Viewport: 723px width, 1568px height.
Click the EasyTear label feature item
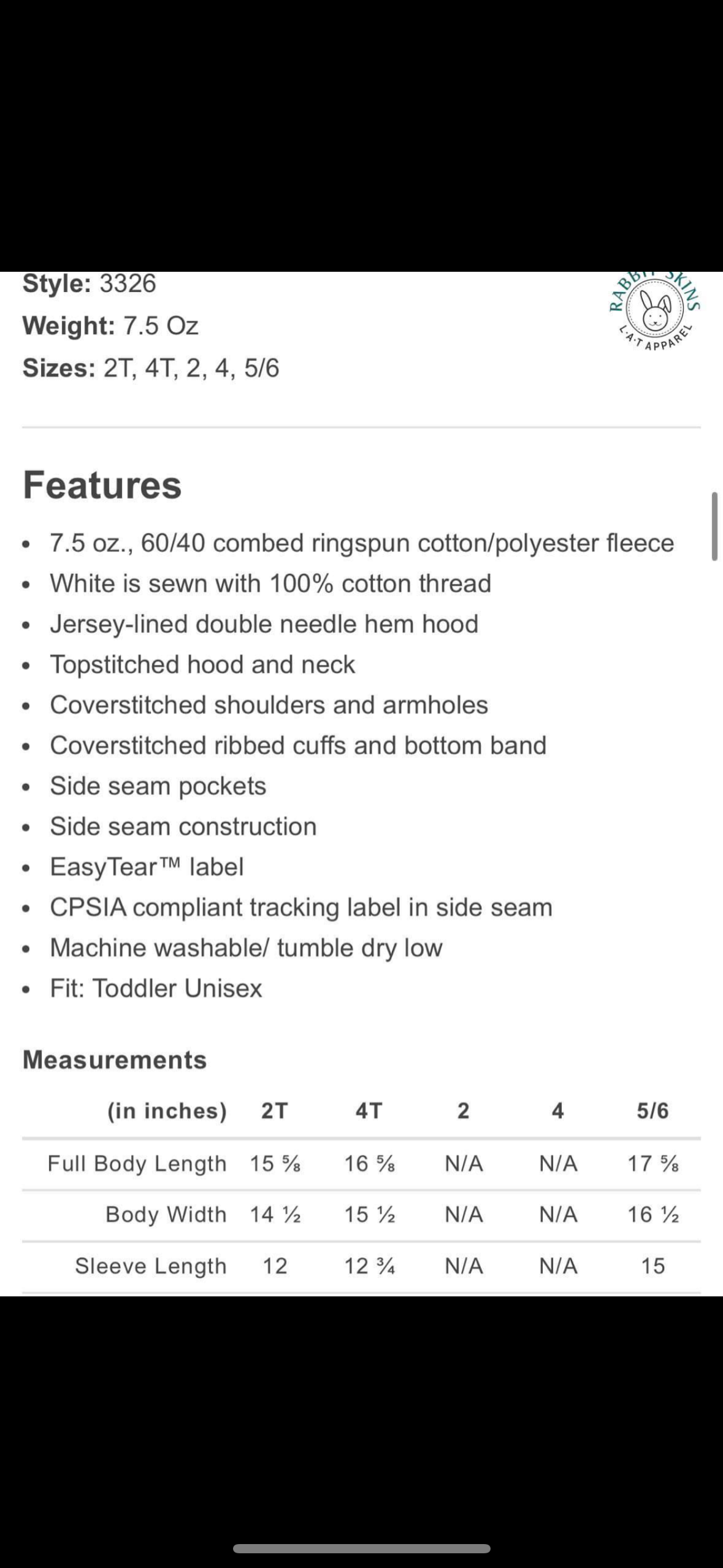pos(147,867)
